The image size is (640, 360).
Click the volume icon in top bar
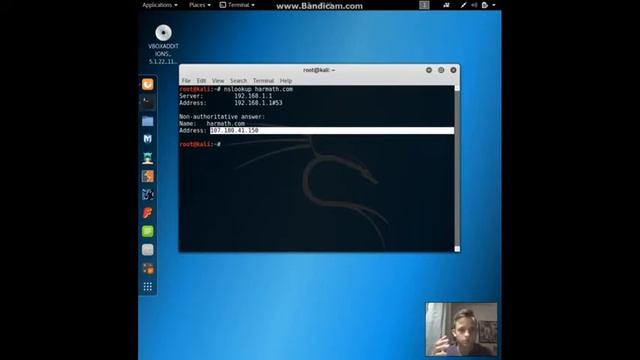[474, 5]
